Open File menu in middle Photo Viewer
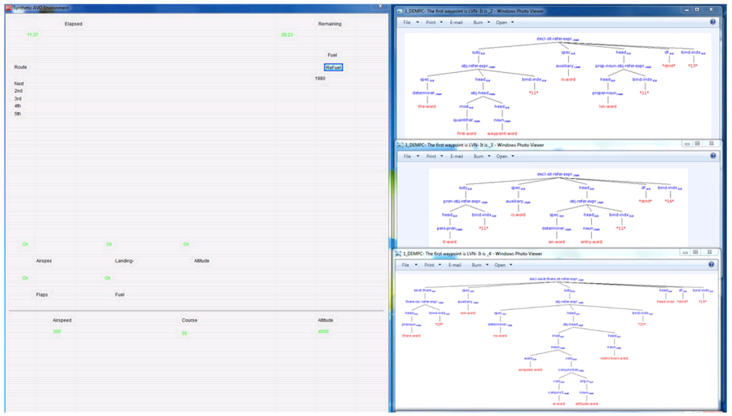 [x=408, y=156]
